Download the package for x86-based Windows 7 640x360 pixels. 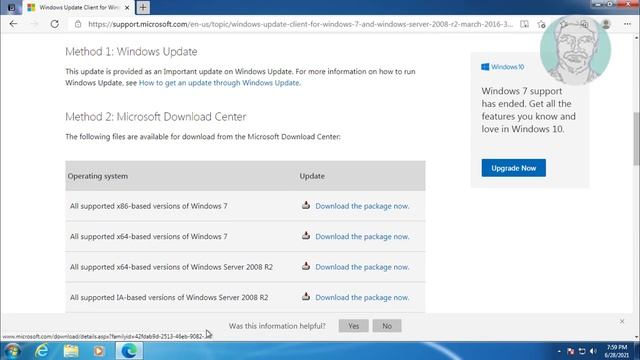click(362, 206)
